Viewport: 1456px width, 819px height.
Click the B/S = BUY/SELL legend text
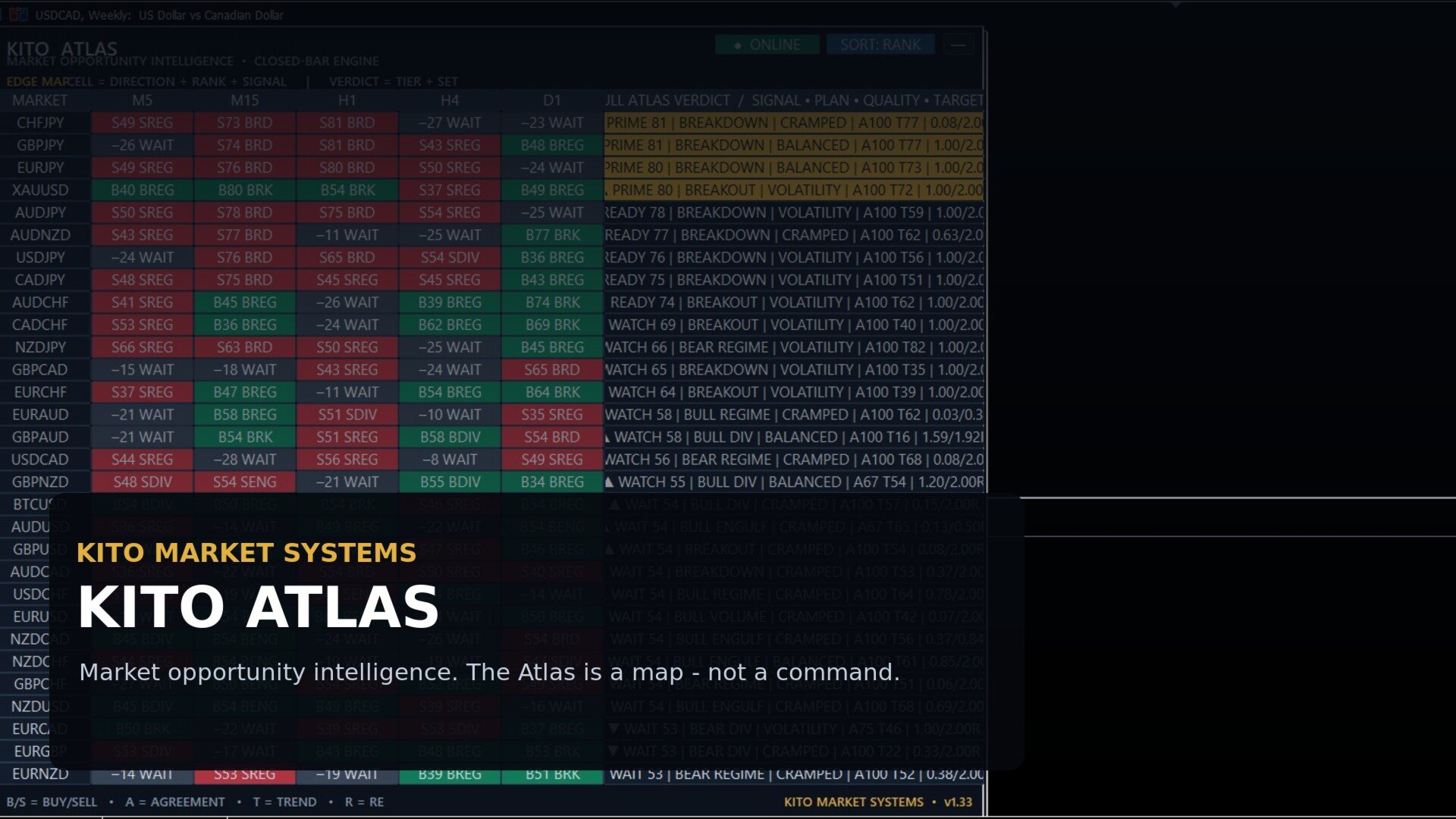(x=52, y=802)
